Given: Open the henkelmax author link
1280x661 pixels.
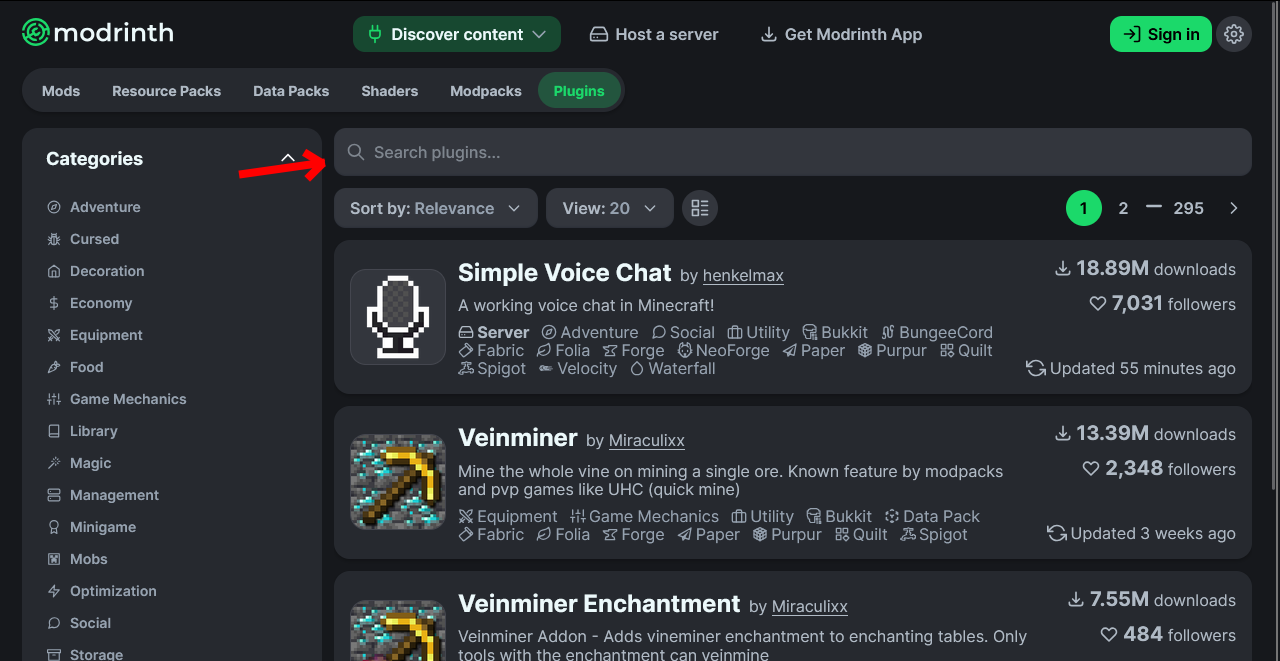Looking at the screenshot, I should 743,276.
